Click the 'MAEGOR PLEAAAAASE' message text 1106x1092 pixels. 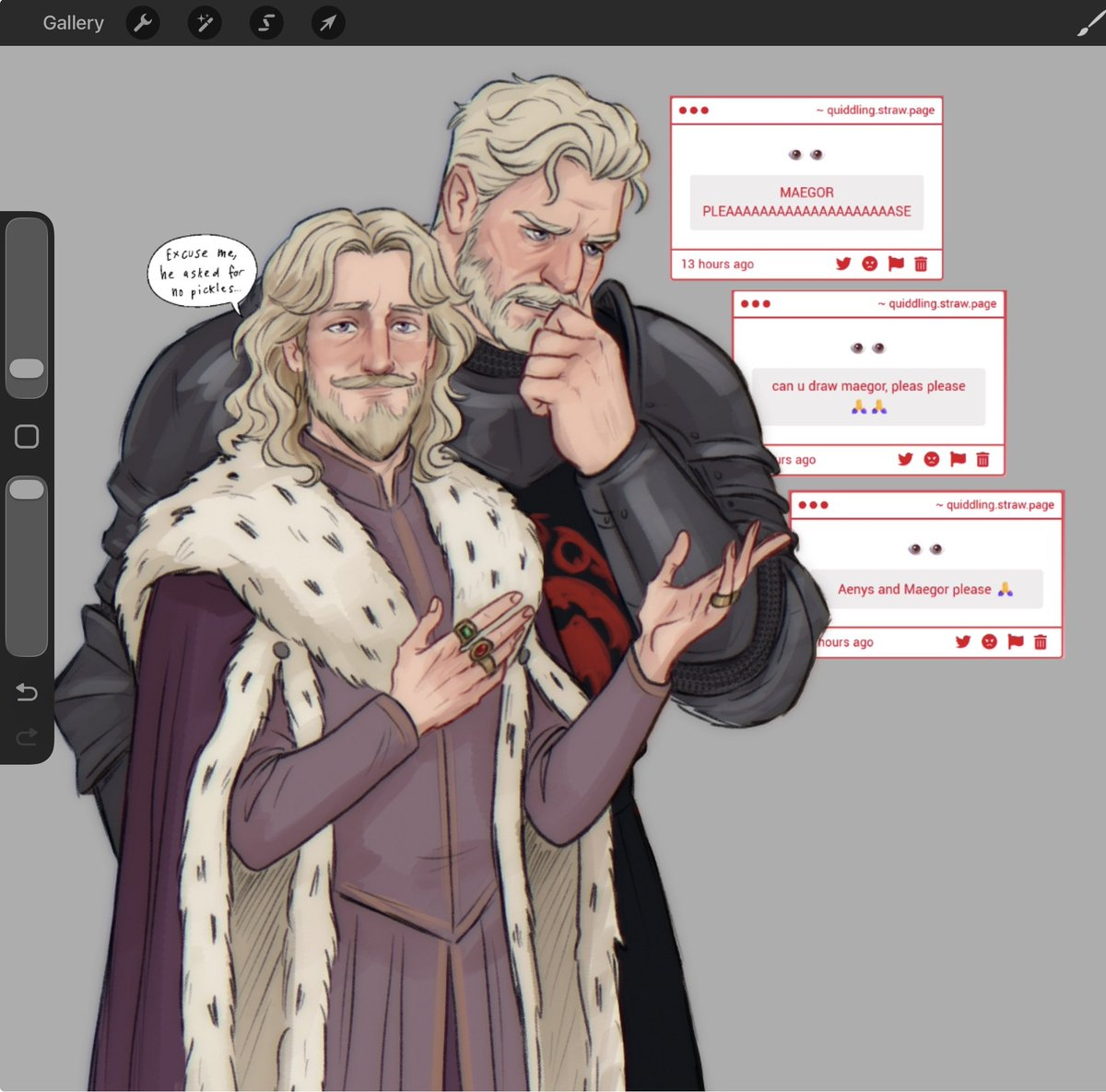pyautogui.click(x=806, y=202)
